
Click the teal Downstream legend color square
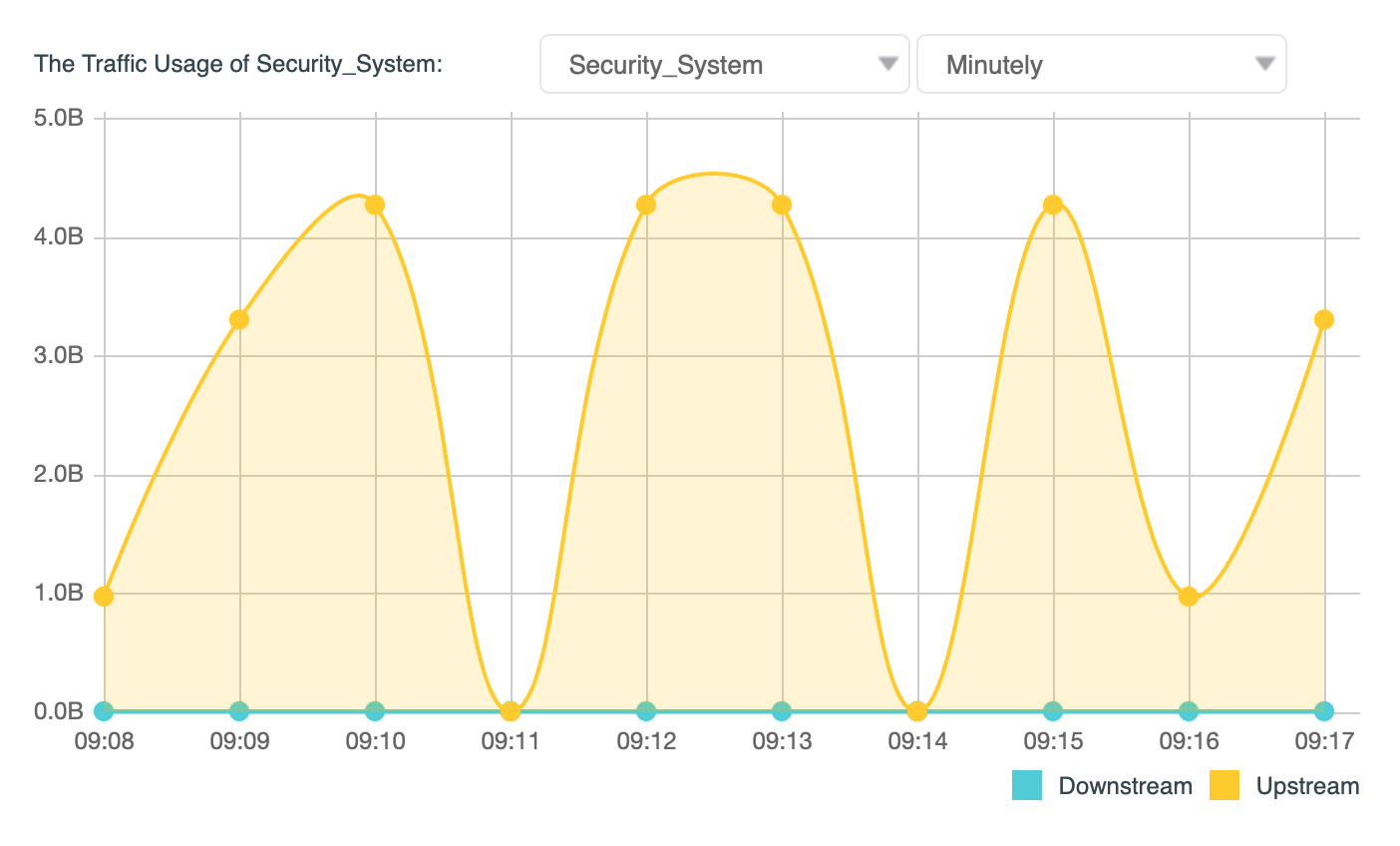(1027, 786)
